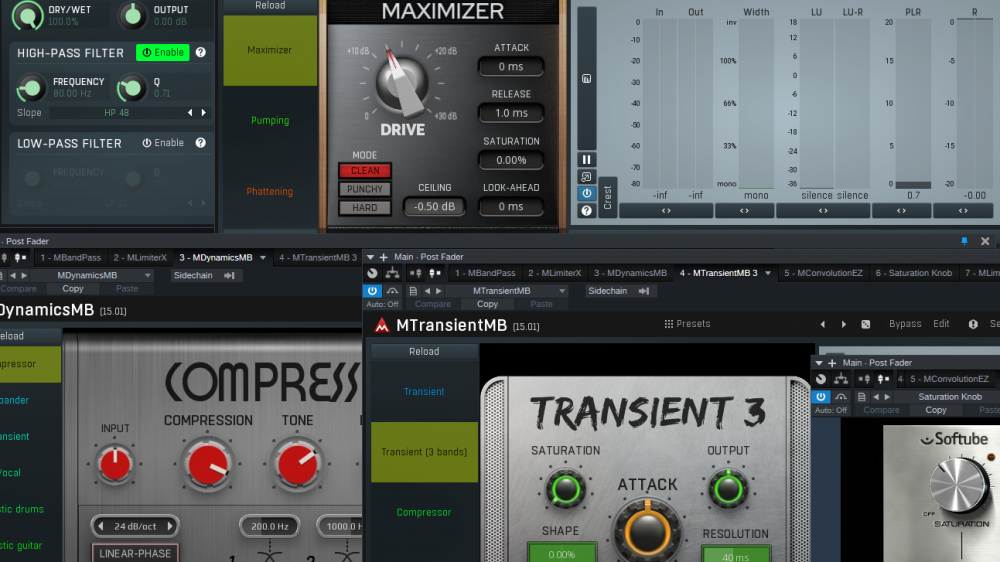Click info icon next to Edit in MTransientMB
The width and height of the screenshot is (1000, 562).
973,325
